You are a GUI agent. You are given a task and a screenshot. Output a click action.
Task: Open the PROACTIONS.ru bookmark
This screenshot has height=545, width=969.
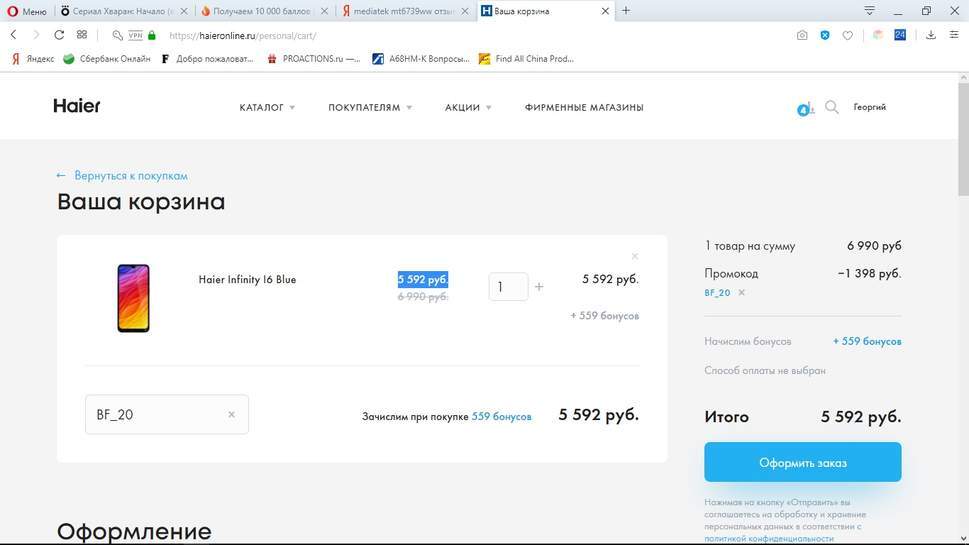coord(314,59)
